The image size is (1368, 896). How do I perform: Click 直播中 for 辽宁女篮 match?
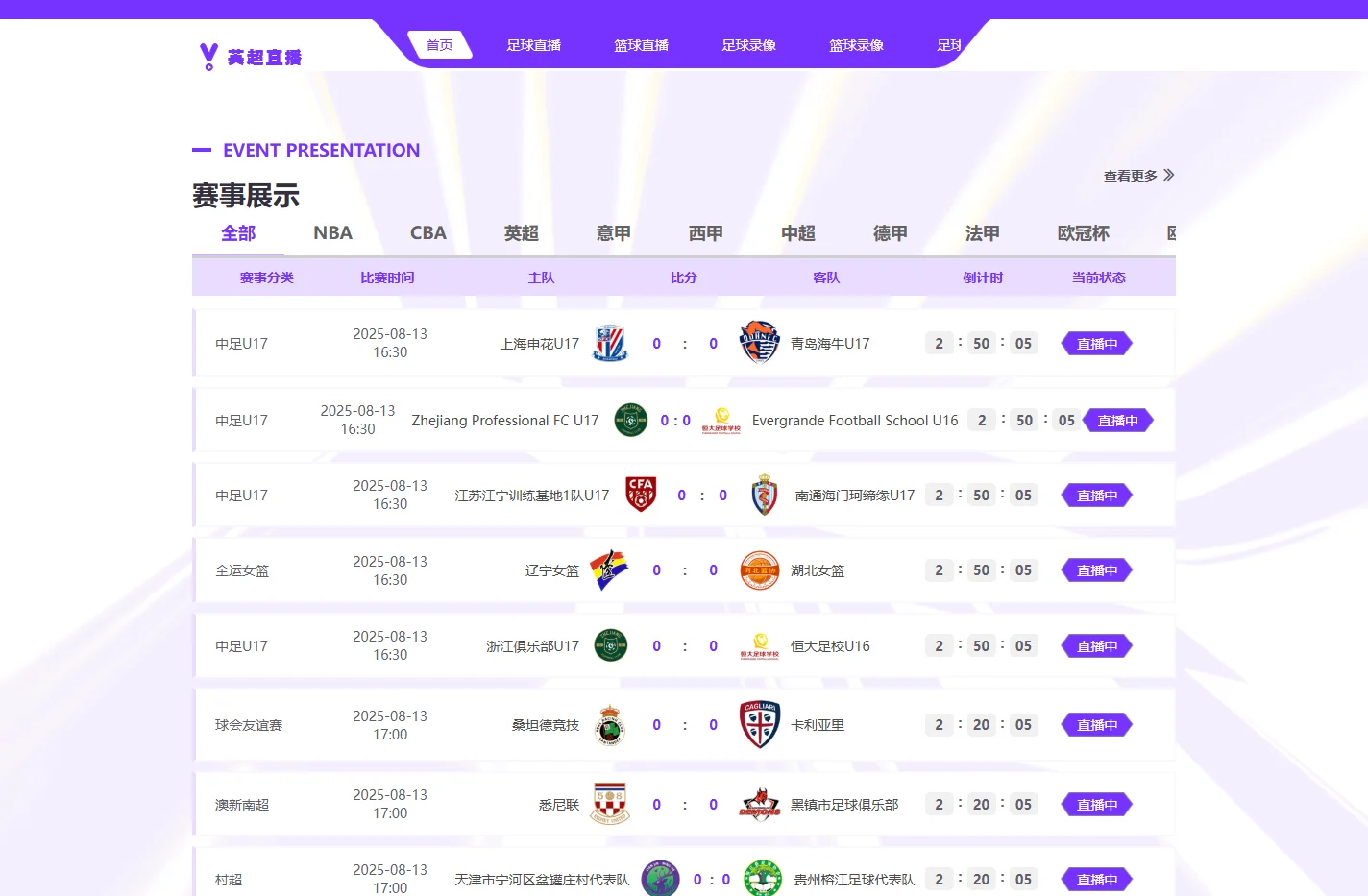coord(1097,570)
